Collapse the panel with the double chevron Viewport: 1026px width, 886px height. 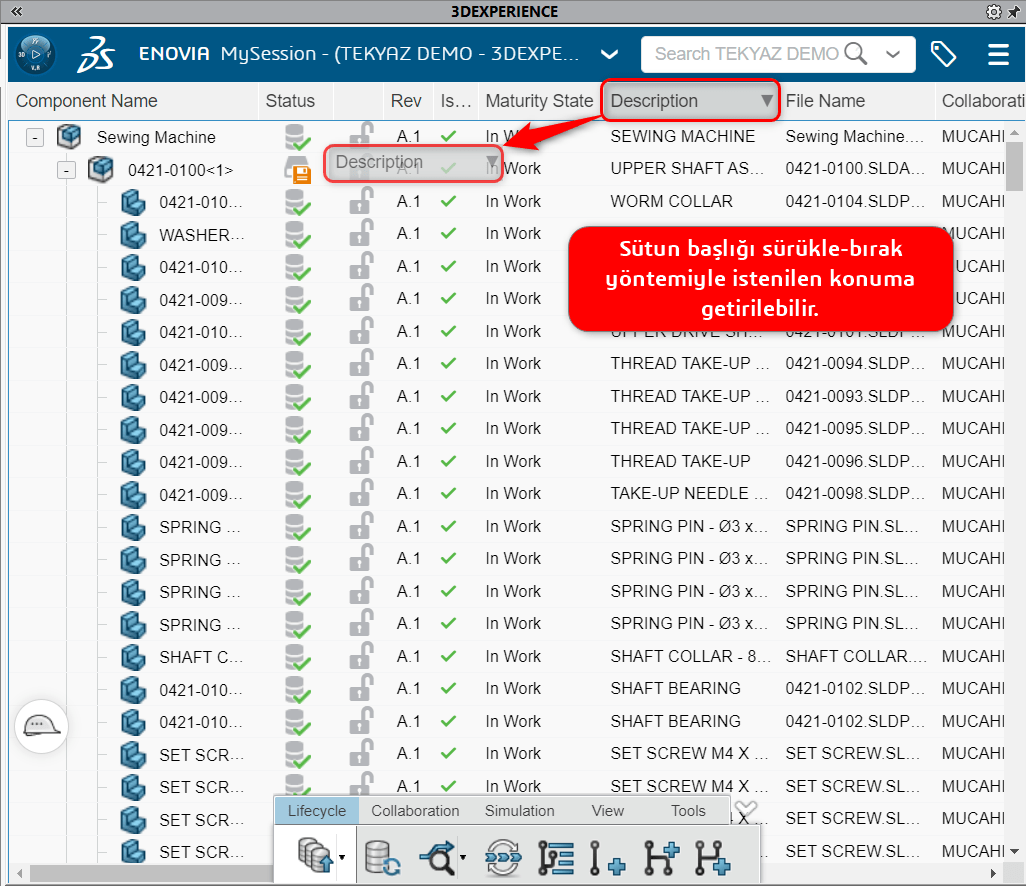click(16, 11)
